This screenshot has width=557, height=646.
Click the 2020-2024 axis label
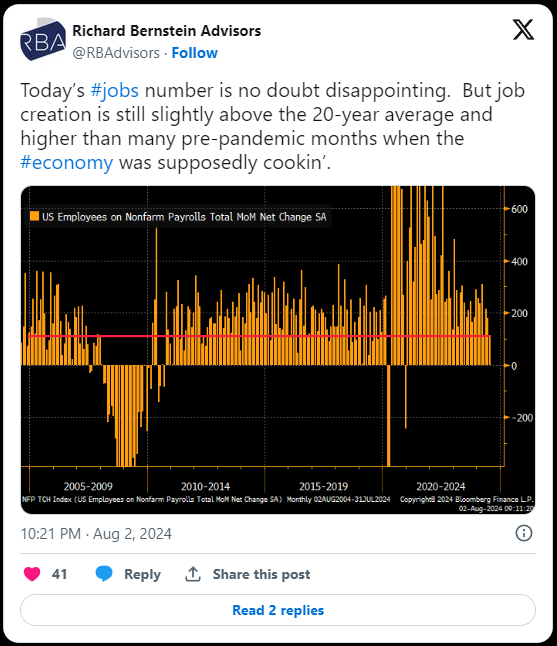440,487
